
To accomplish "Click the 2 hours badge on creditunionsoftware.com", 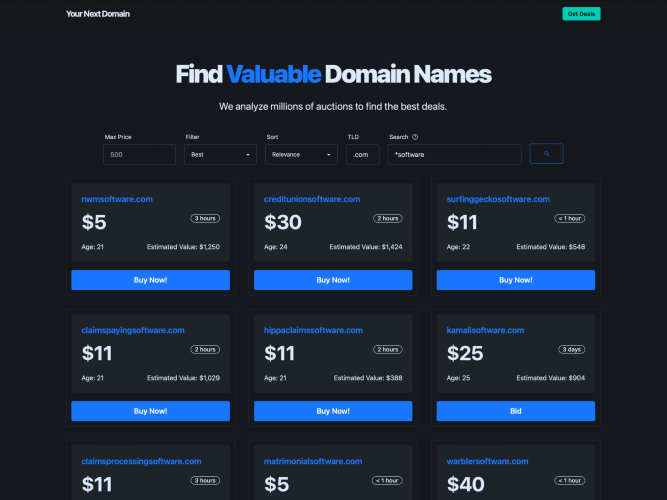I will (388, 218).
